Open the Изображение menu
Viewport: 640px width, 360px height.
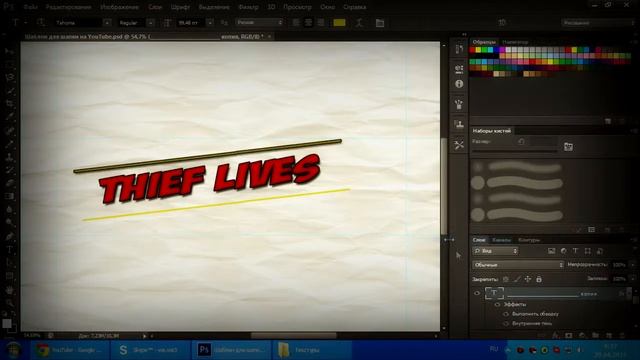click(120, 7)
